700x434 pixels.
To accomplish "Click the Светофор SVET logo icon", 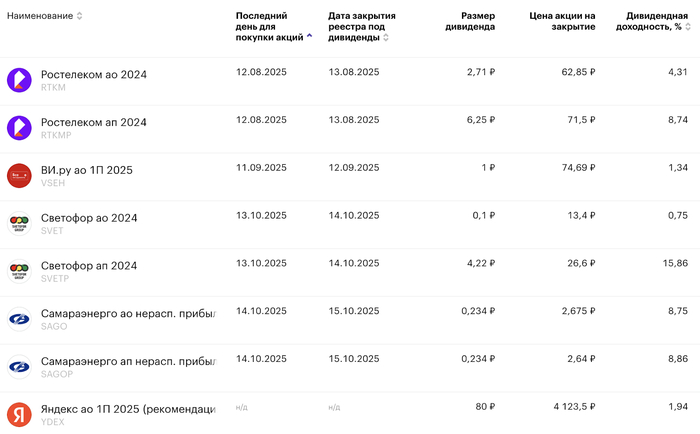I will (20, 224).
